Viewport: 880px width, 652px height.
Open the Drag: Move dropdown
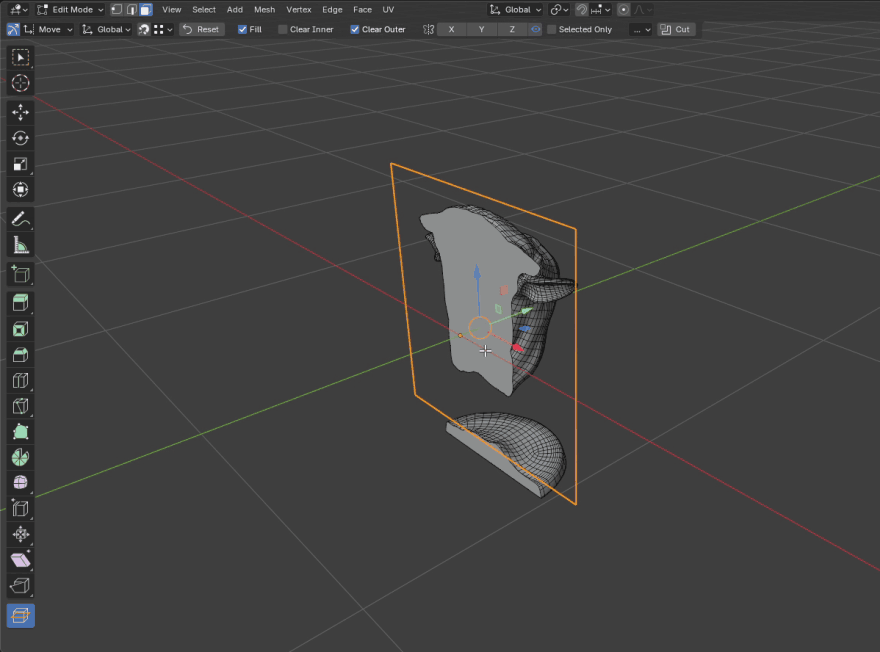pos(49,29)
